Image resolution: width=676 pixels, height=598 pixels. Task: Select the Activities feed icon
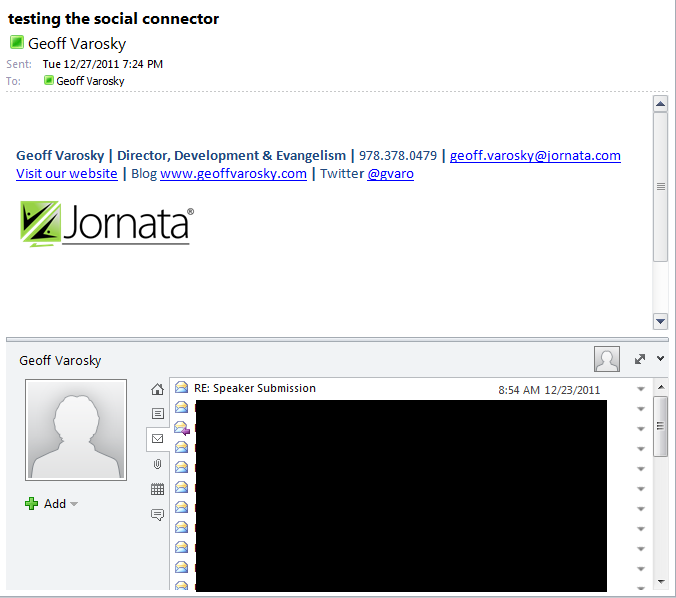157,413
